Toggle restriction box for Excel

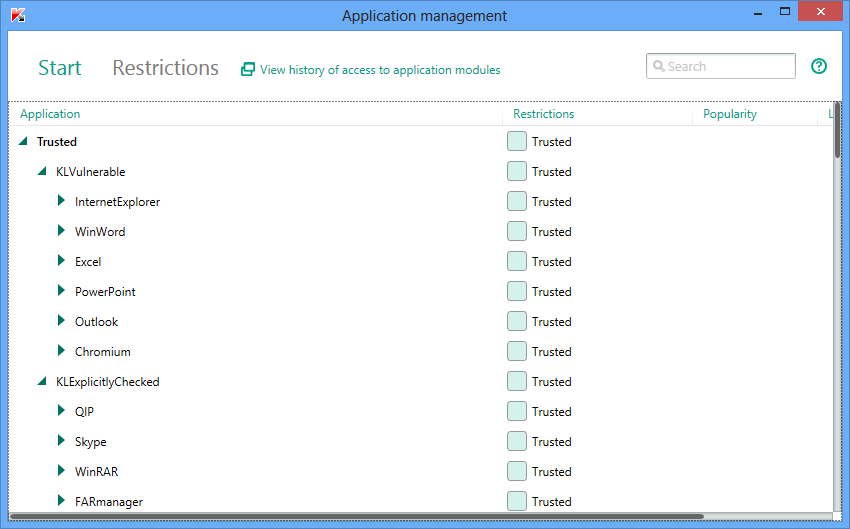[x=517, y=261]
